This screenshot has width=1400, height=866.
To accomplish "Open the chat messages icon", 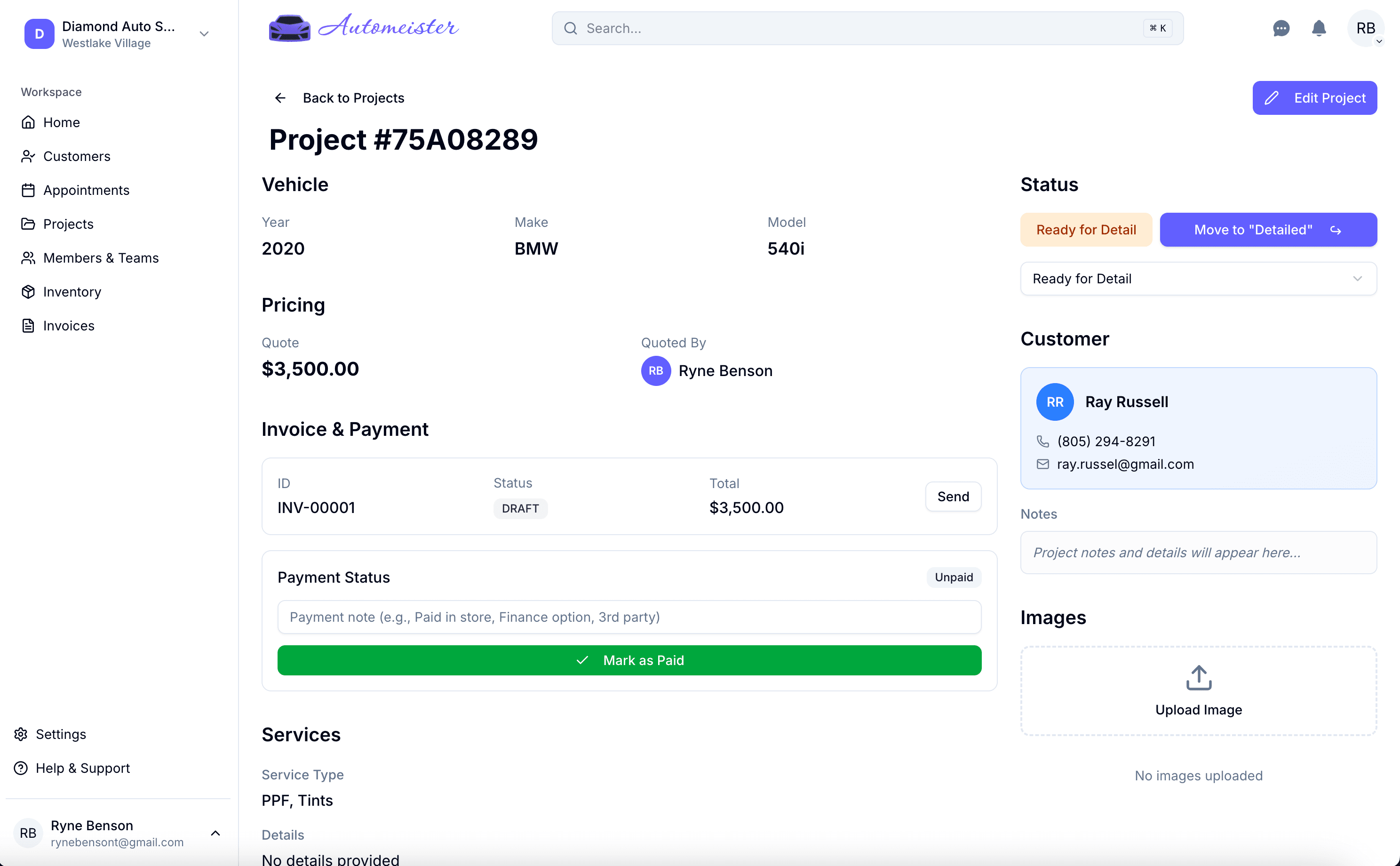I will point(1281,28).
